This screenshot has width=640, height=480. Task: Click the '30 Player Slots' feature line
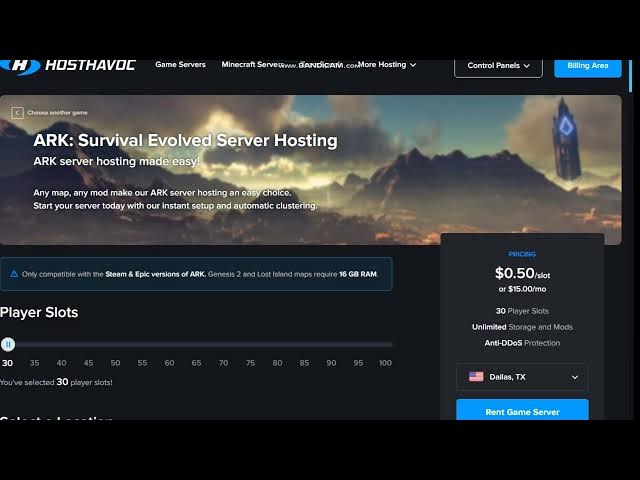[522, 311]
